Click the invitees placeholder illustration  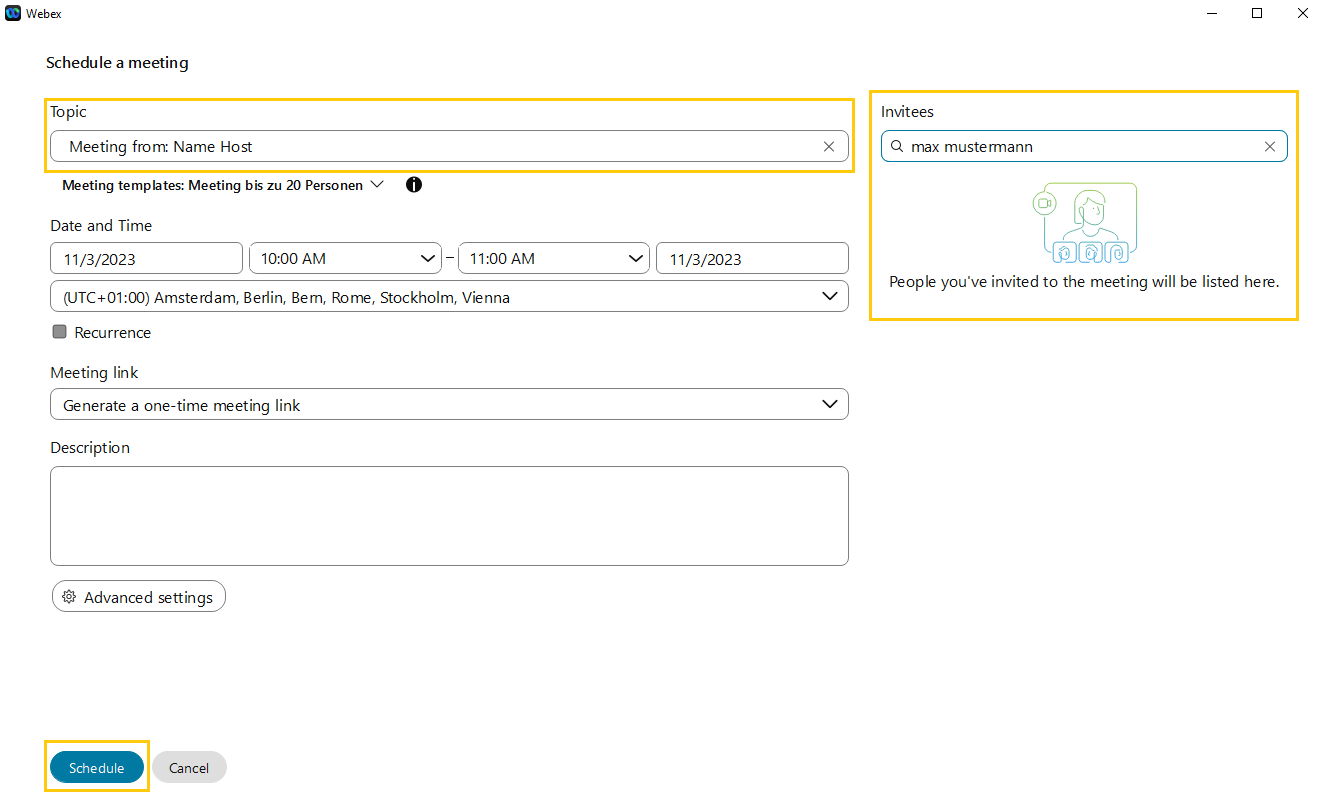[x=1085, y=223]
